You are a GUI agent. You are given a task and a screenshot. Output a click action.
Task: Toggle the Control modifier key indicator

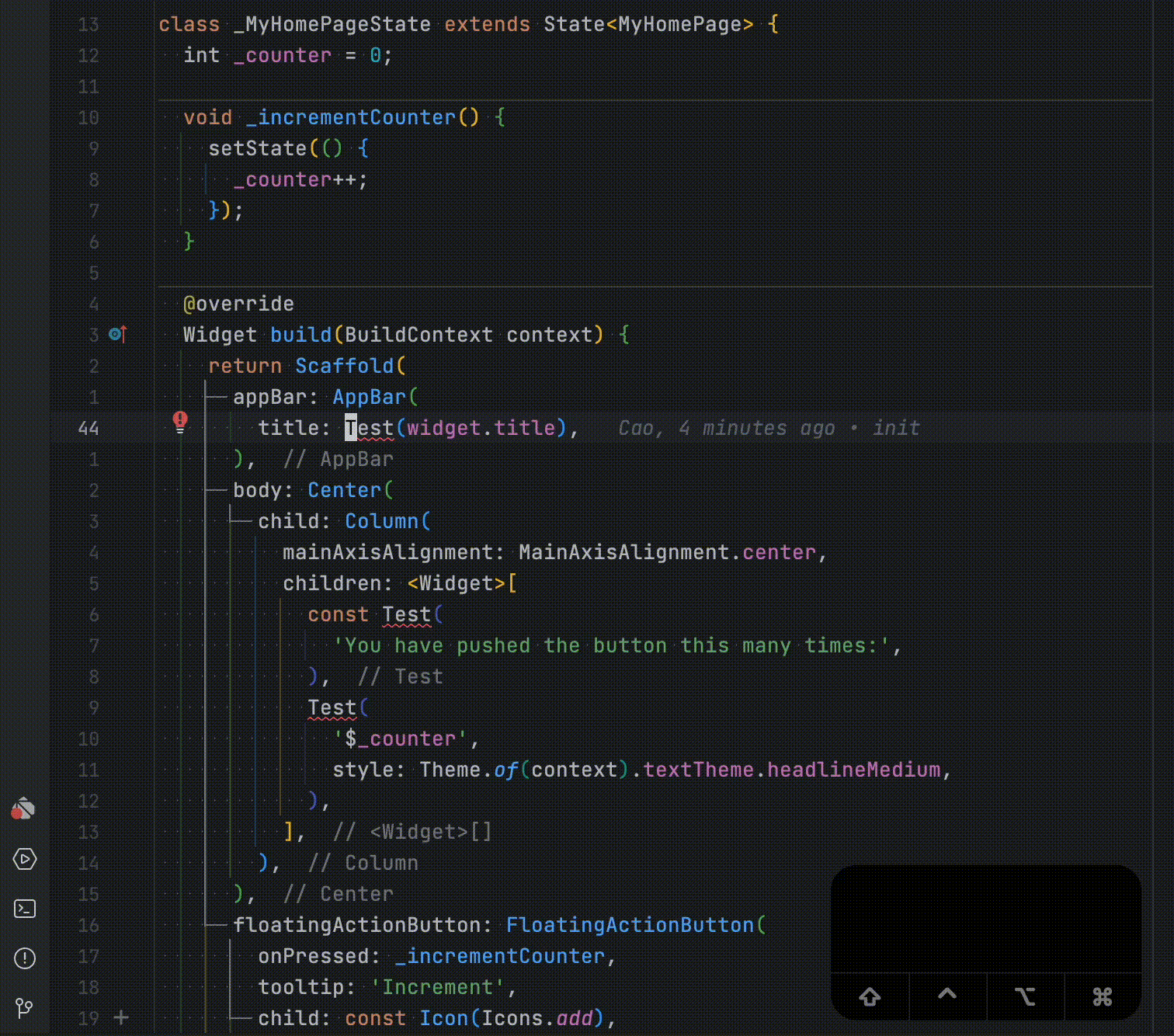(x=947, y=996)
